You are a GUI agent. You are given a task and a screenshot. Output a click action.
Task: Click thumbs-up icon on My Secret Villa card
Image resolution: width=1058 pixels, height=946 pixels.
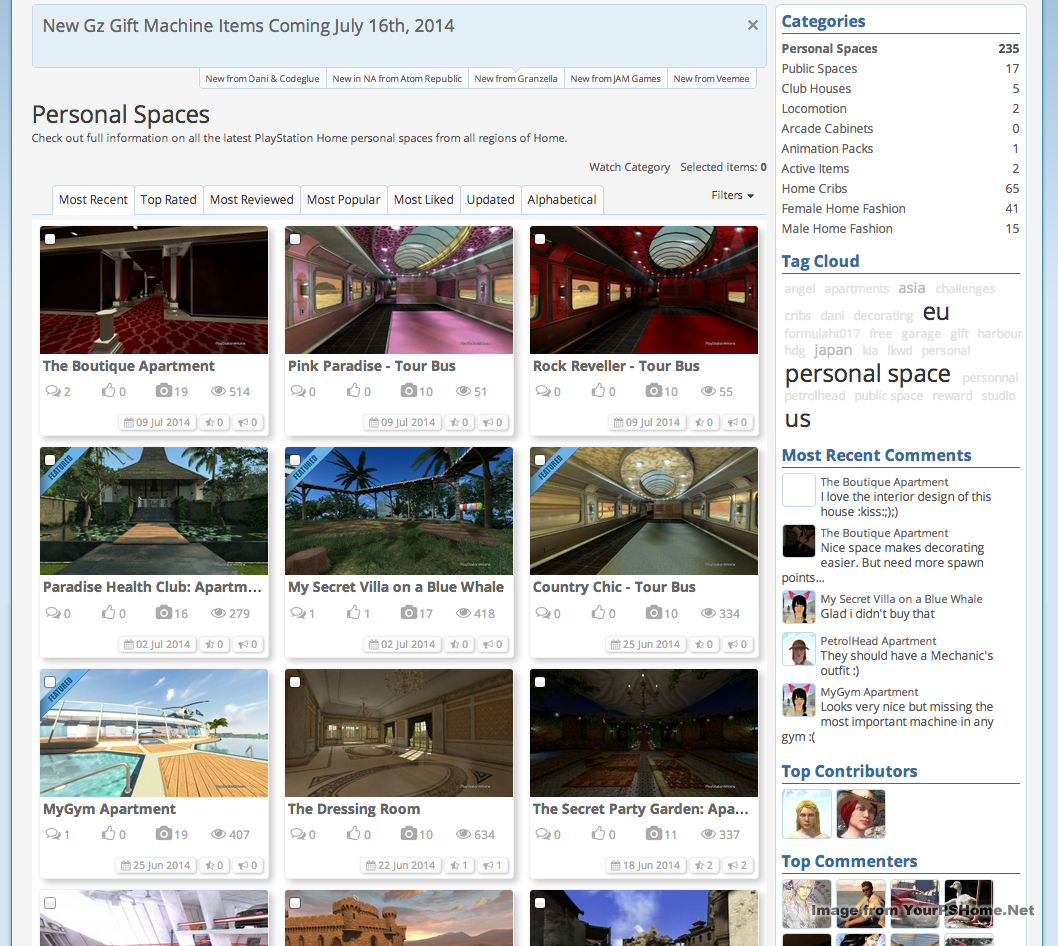pyautogui.click(x=354, y=612)
